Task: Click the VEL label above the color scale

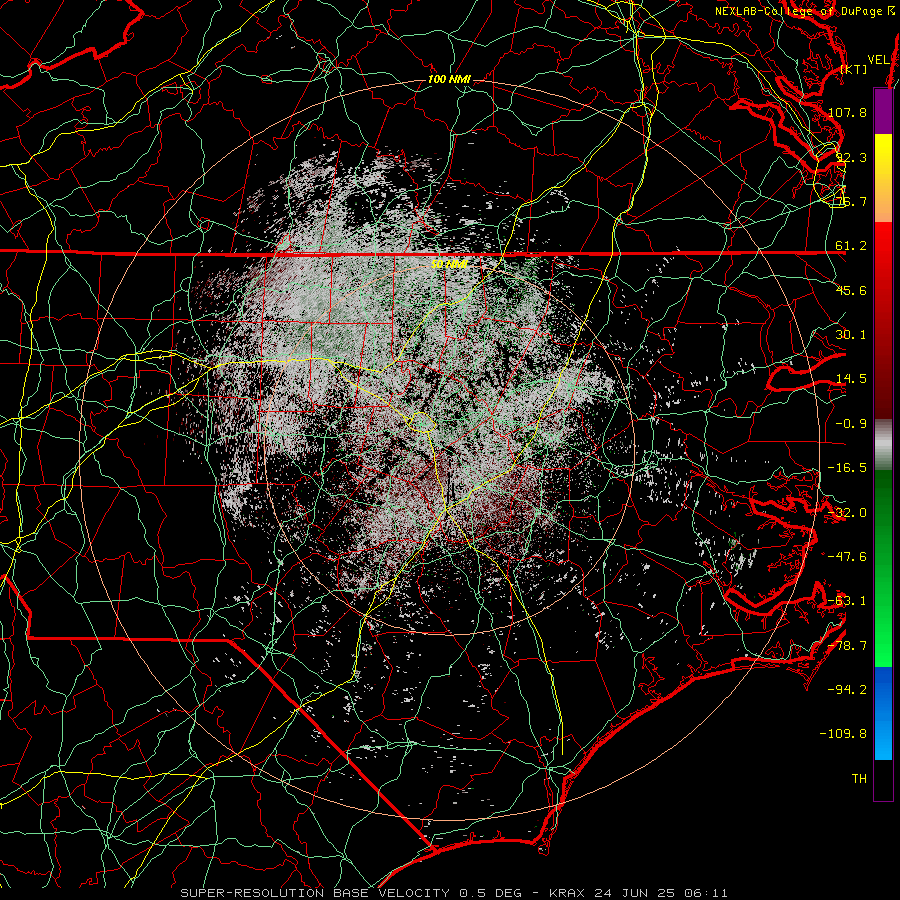Action: (x=878, y=60)
